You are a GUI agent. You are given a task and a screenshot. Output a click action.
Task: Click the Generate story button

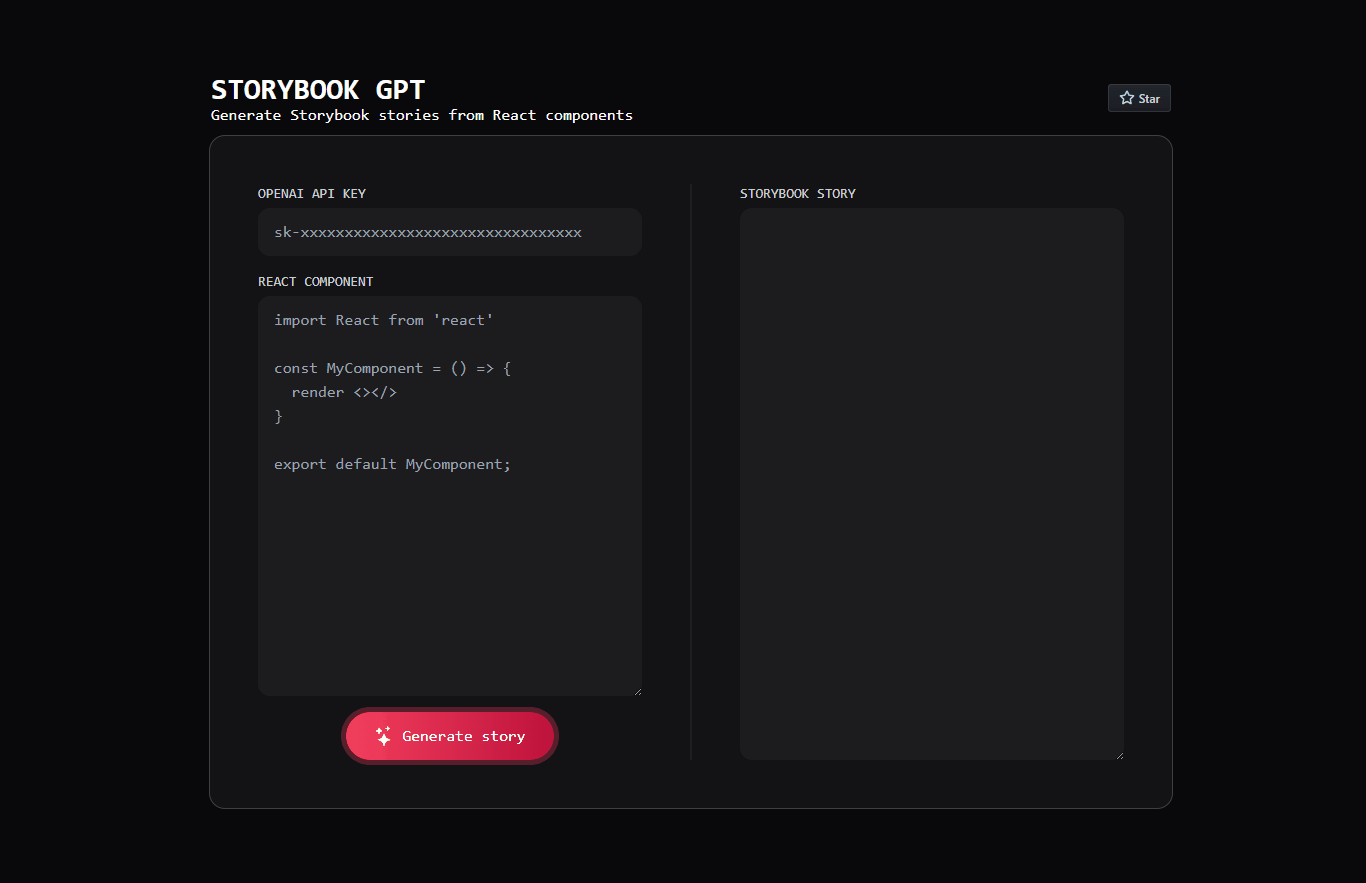tap(450, 736)
